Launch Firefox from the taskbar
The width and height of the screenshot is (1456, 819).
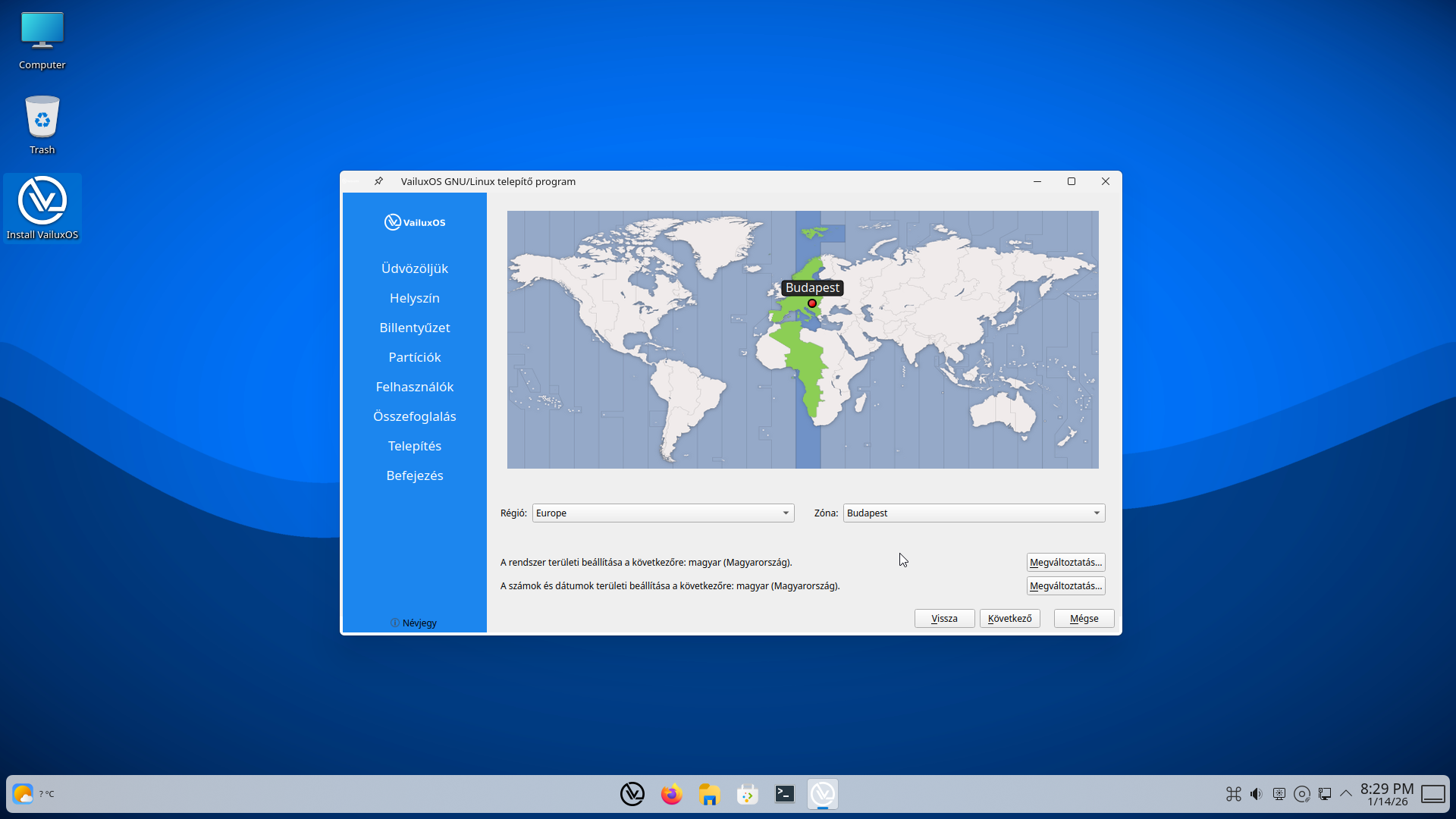pos(671,794)
